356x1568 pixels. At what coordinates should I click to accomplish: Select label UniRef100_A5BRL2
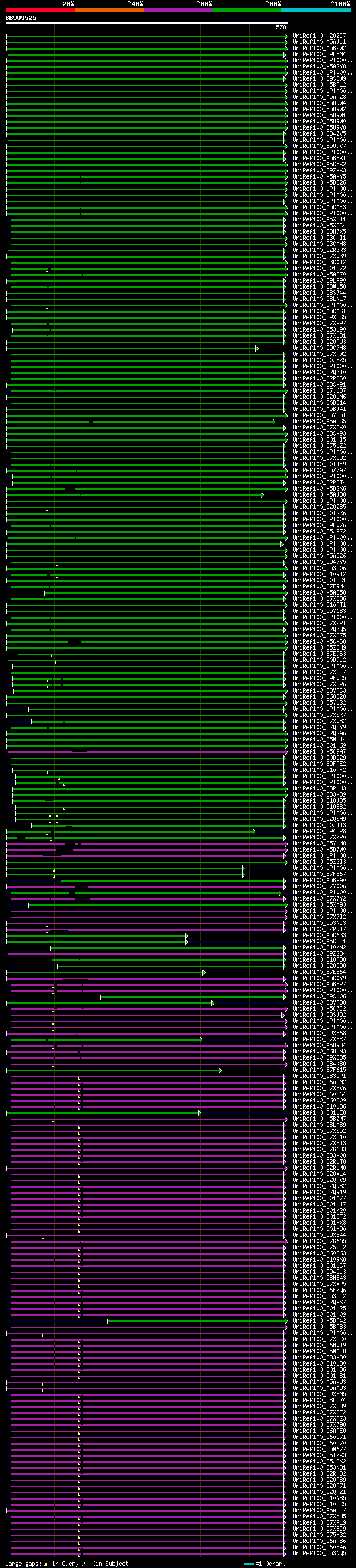click(319, 85)
